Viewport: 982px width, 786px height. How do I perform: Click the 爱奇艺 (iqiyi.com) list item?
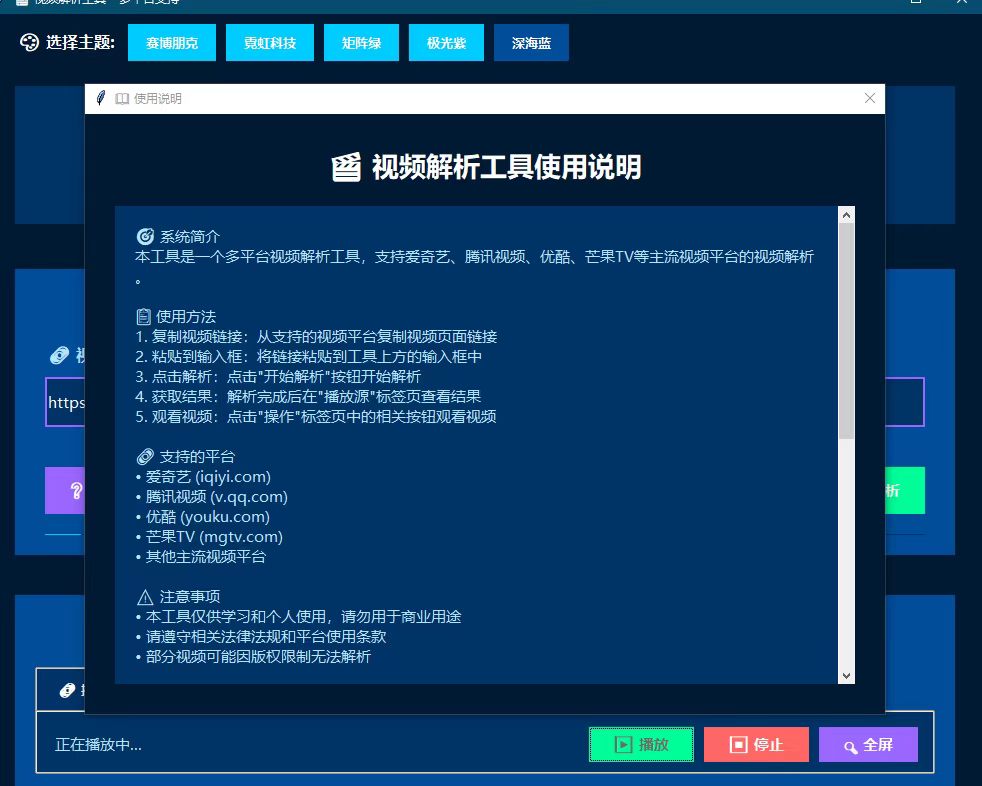204,477
